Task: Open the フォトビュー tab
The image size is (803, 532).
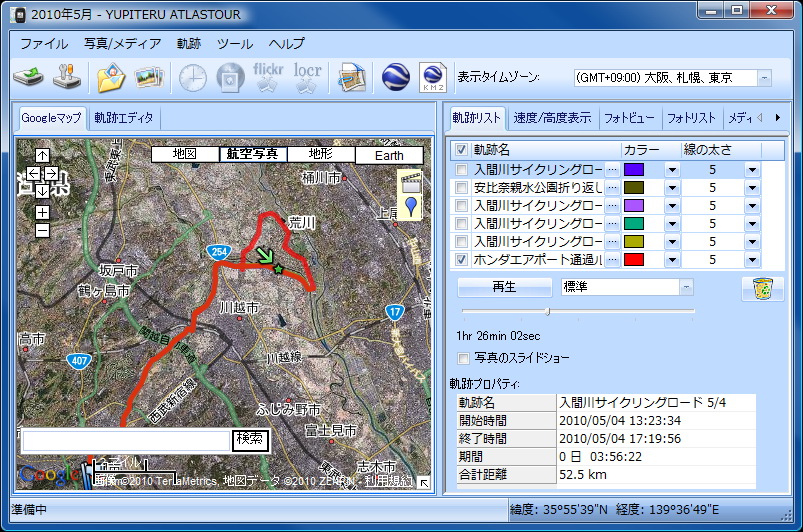Action: [629, 118]
